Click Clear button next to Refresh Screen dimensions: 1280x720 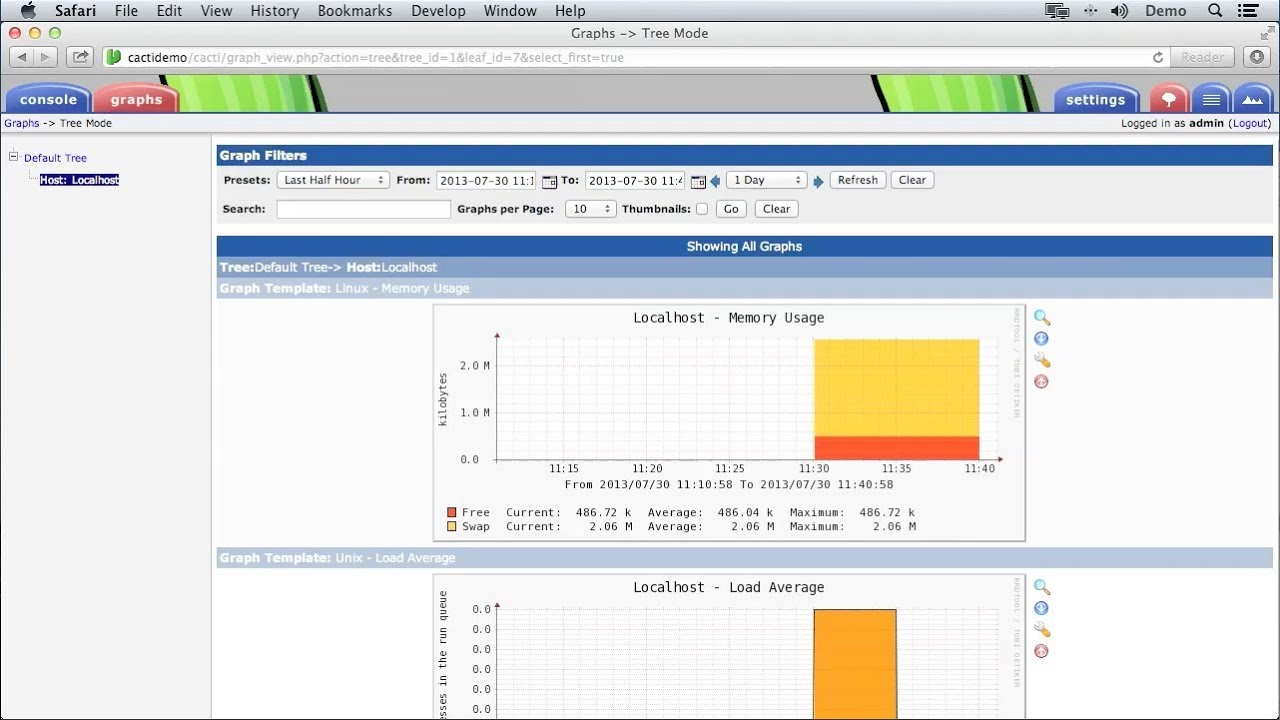click(x=912, y=180)
